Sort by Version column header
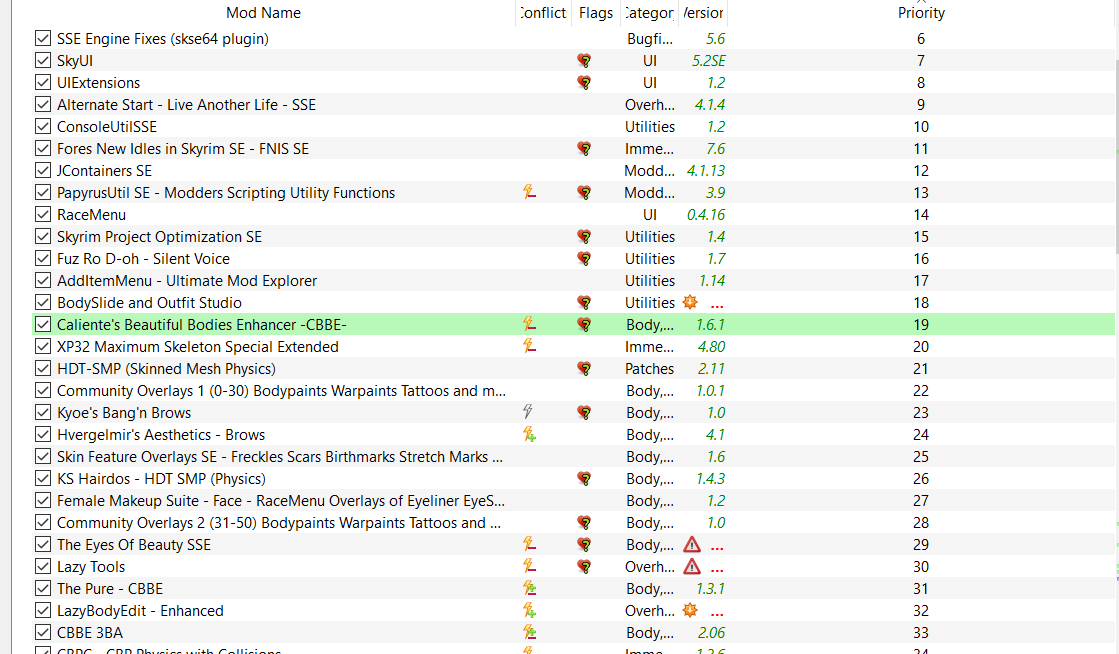 703,13
